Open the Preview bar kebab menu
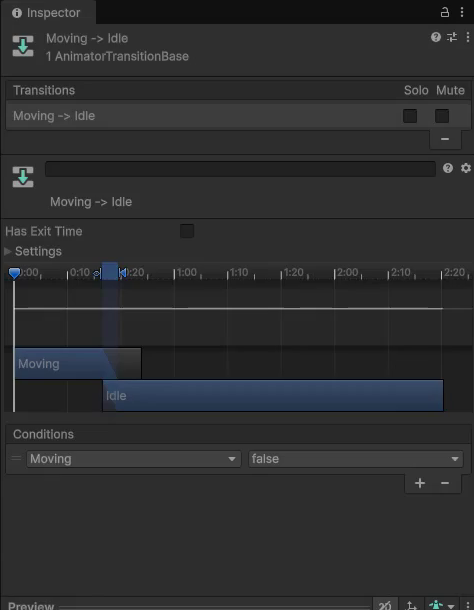Image resolution: width=474 pixels, height=610 pixels. pyautogui.click(x=467, y=605)
